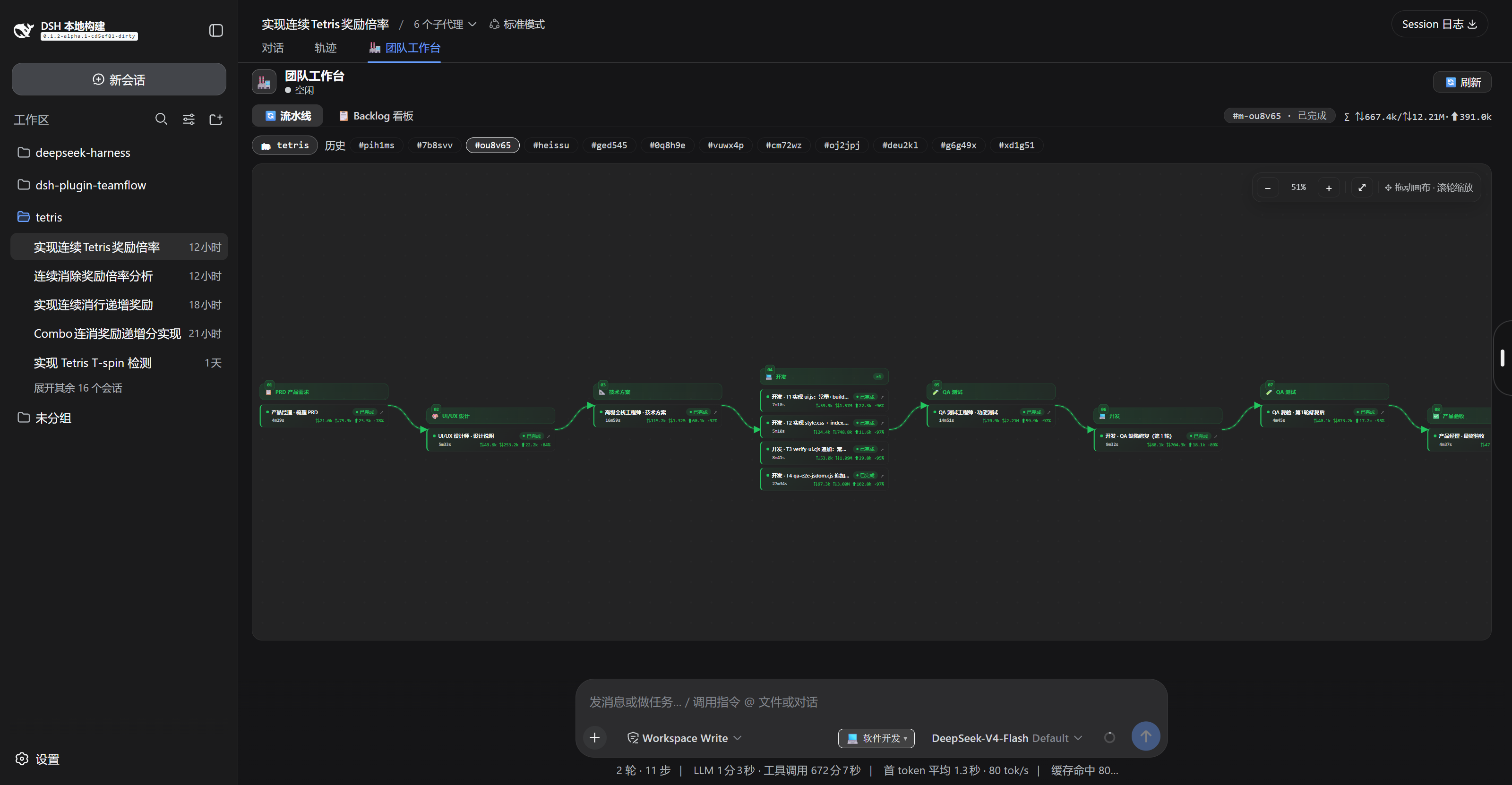Open 高级全栈工程师 技术方案 detail arrow

pyautogui.click(x=715, y=412)
